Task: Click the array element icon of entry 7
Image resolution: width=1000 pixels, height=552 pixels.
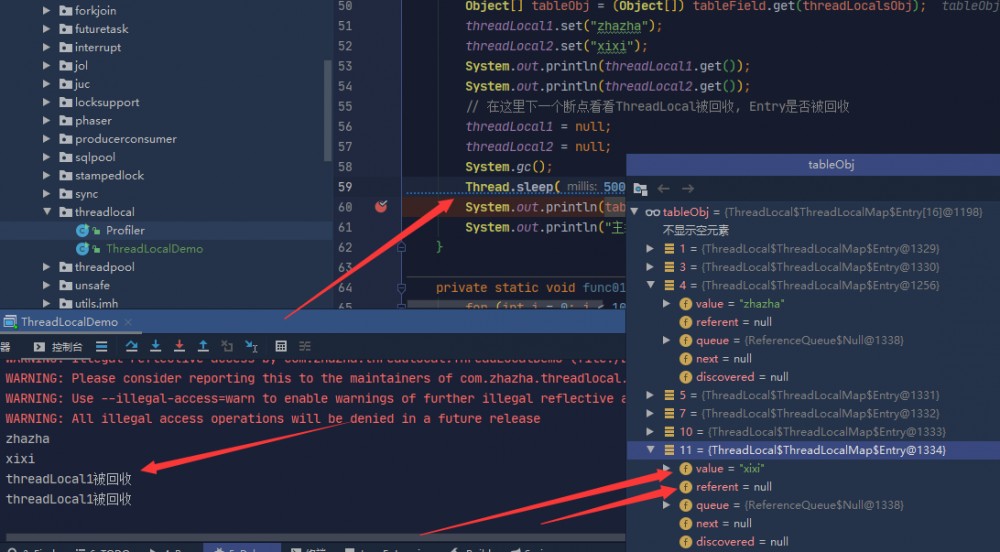Action: (669, 414)
